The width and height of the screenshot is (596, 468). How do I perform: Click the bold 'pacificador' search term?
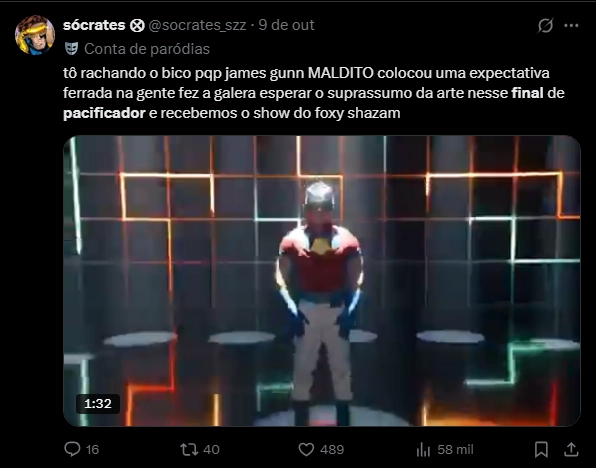tap(104, 113)
